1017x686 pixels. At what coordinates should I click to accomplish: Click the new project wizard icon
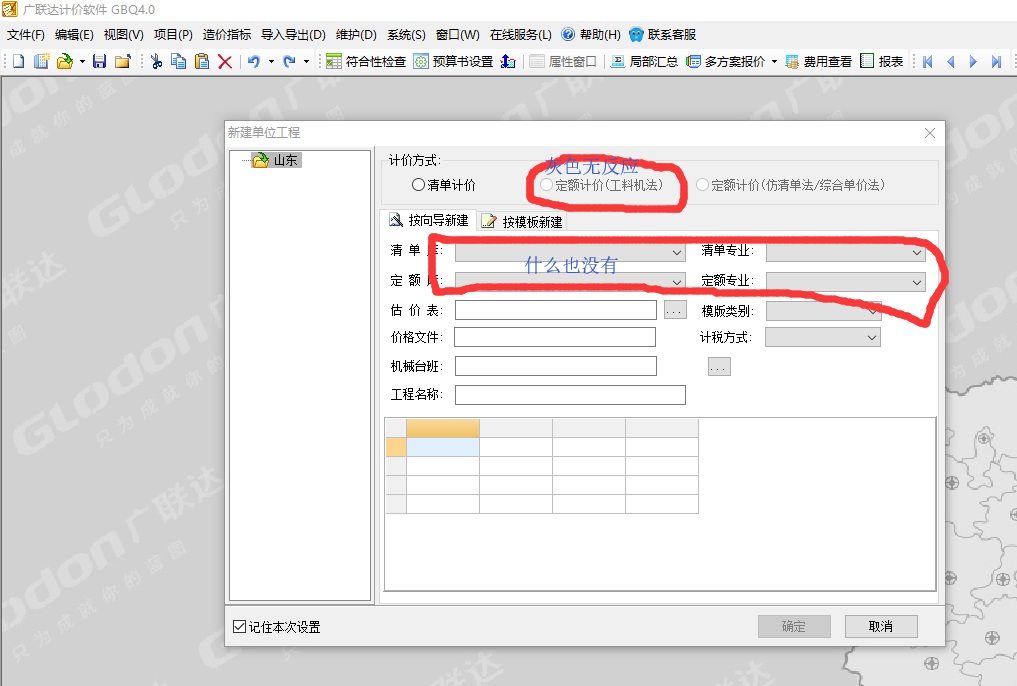42,62
